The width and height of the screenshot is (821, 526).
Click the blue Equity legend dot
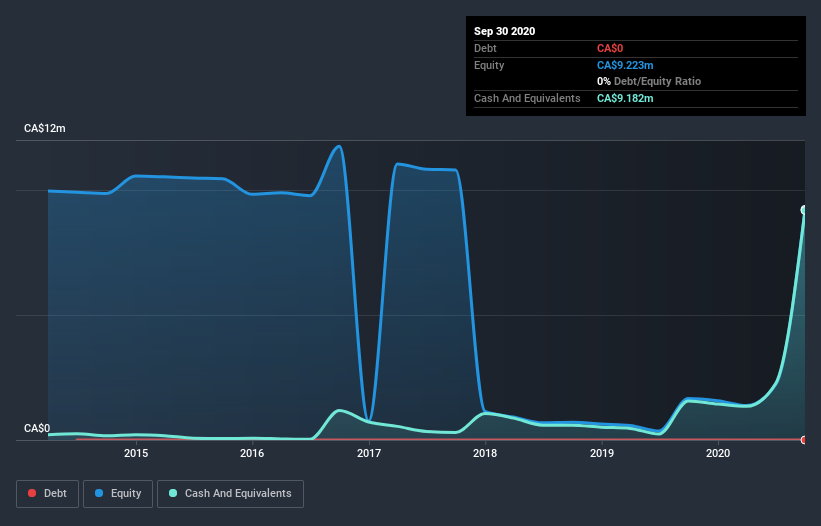click(x=99, y=493)
